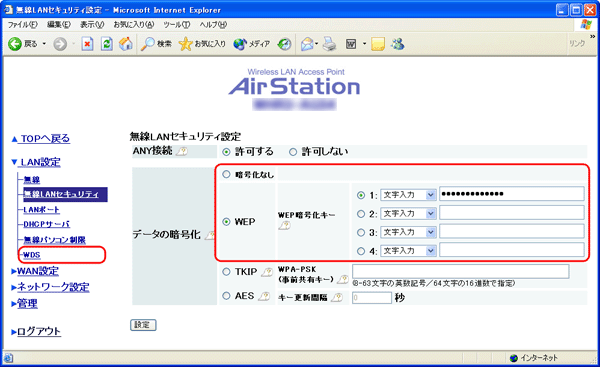
Task: Click the Home page icon
Action: (x=126, y=44)
